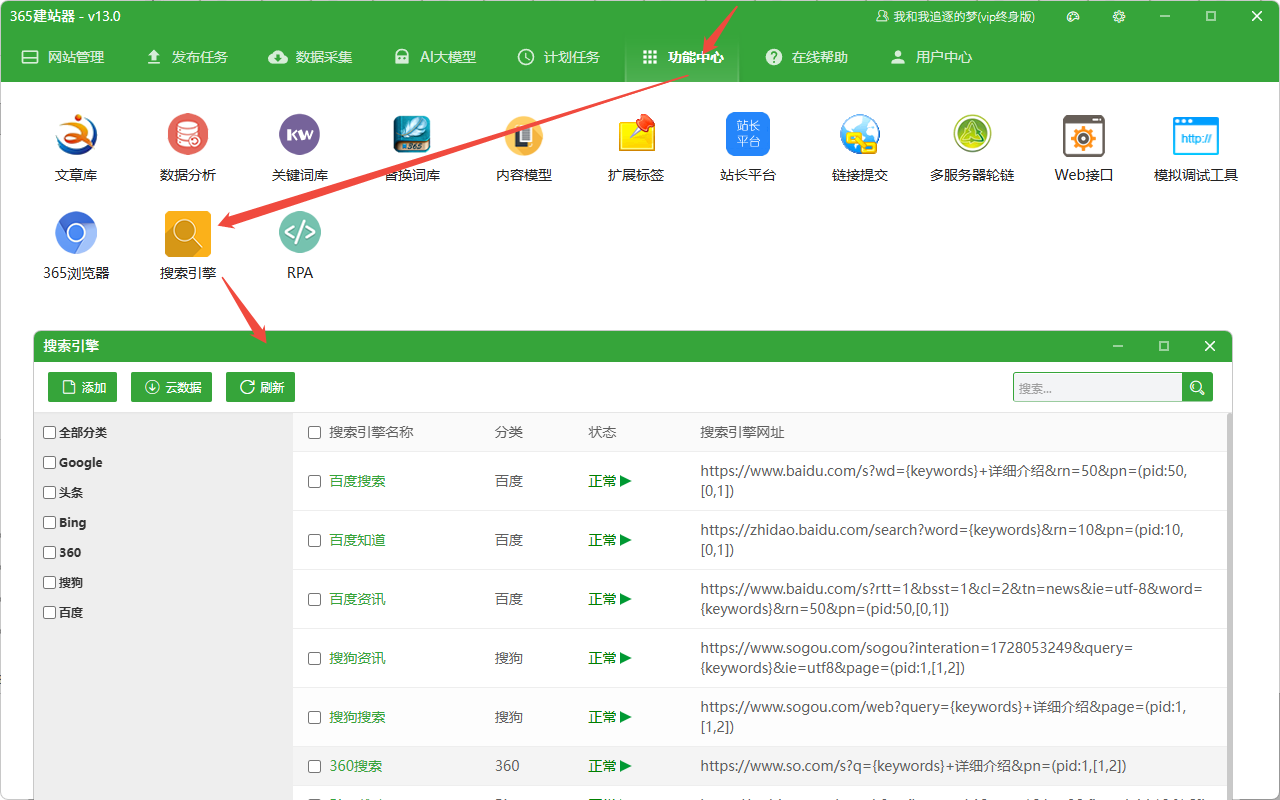Open the 搜狗资讯 engine name link
Viewport: 1280px width, 800px height.
(x=357, y=658)
